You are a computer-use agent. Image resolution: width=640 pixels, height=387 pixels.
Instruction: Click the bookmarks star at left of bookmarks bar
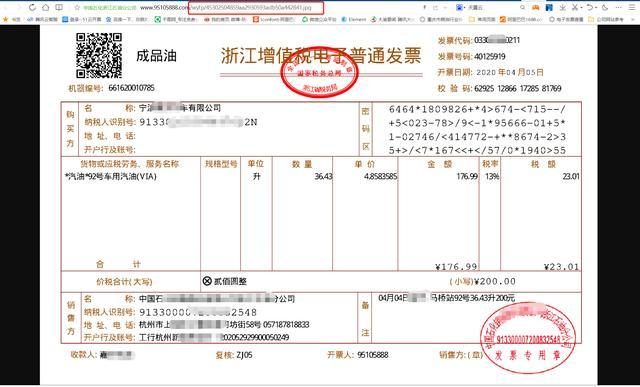[x=5, y=19]
